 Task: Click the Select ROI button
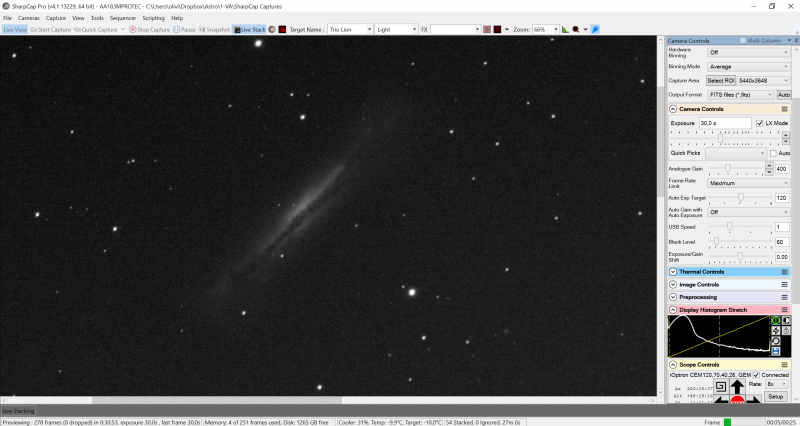click(720, 81)
